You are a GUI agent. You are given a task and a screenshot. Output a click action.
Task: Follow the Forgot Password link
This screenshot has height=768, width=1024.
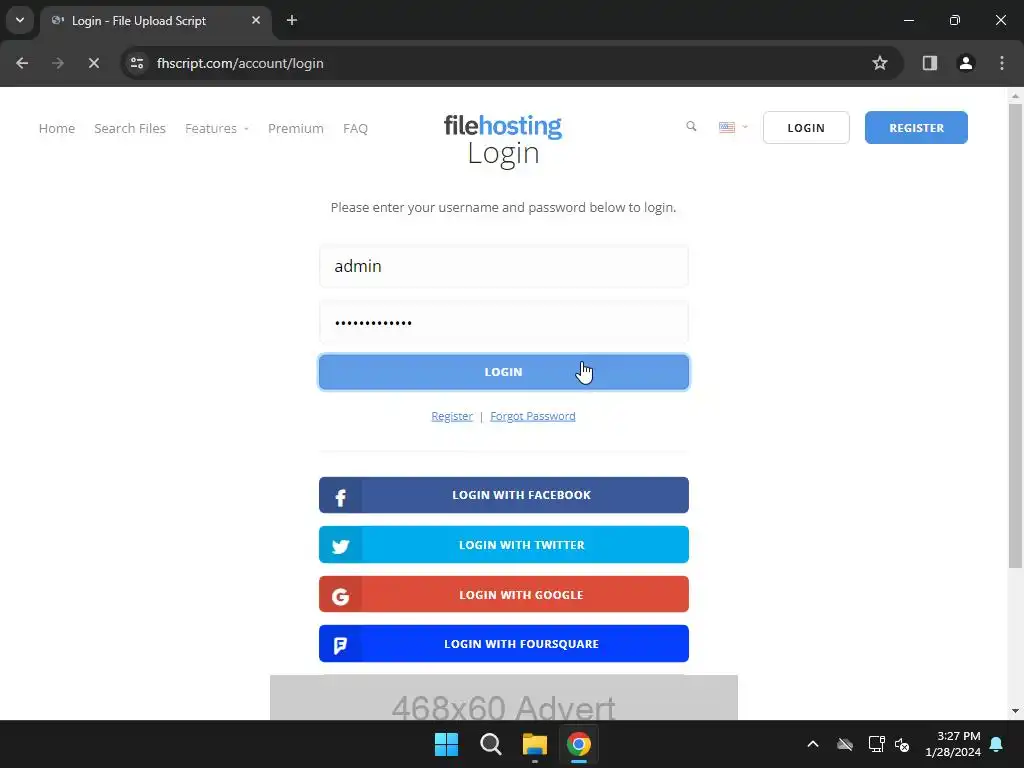coord(533,417)
